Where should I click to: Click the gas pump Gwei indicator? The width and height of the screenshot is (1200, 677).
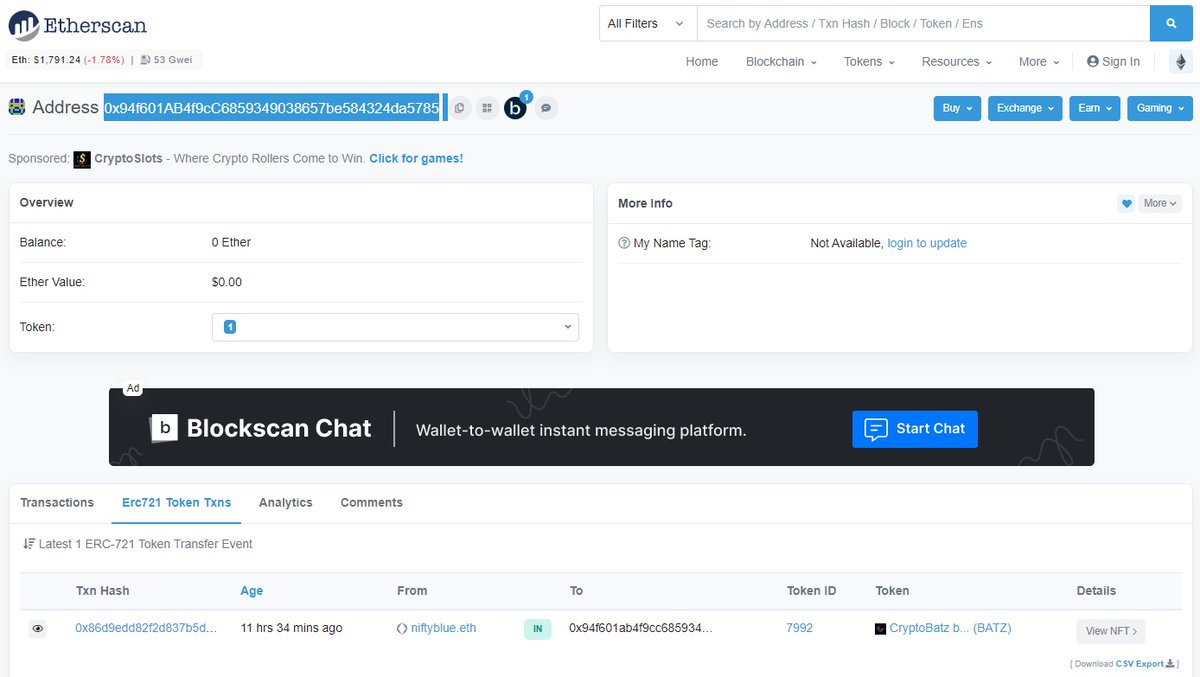click(146, 60)
